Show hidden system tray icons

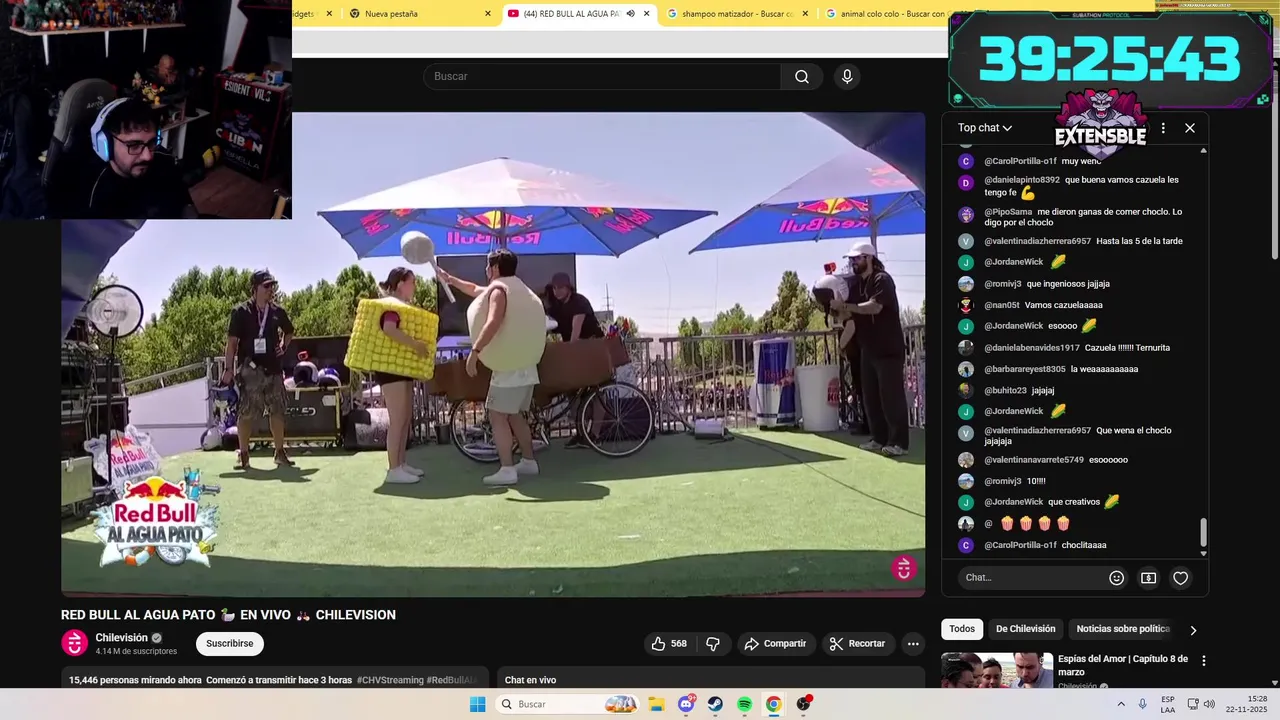coord(1121,704)
